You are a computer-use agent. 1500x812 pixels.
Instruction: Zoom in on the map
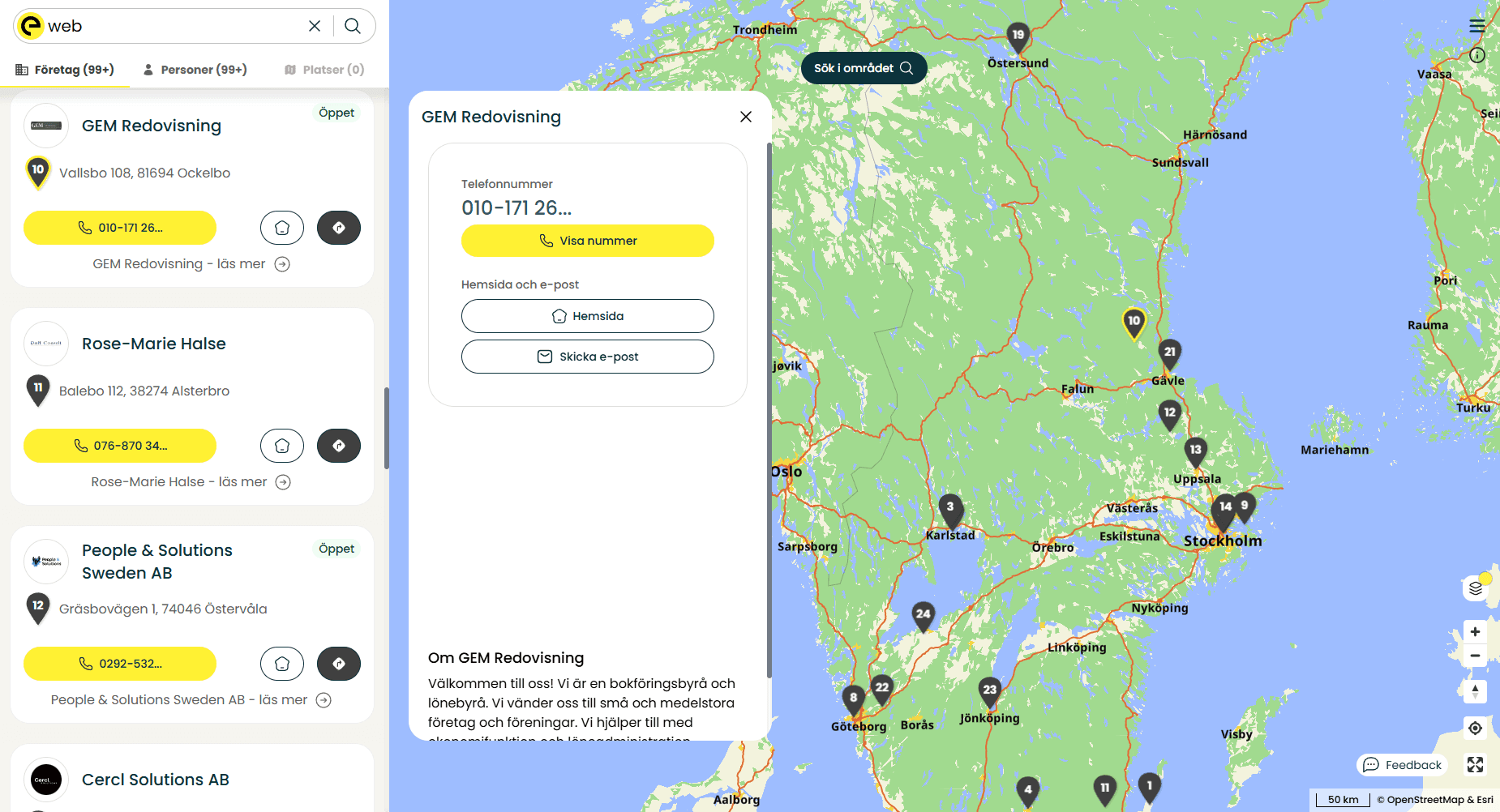tap(1476, 632)
